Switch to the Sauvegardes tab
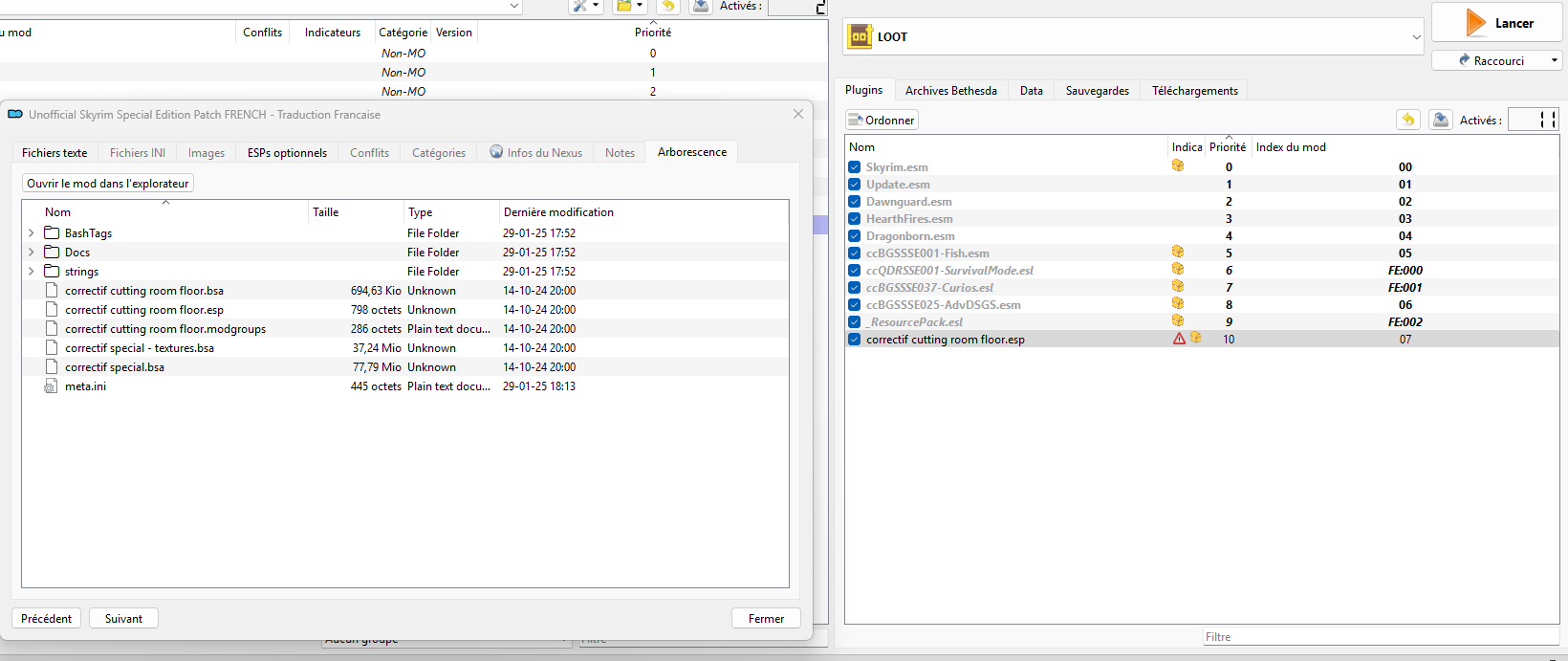The width and height of the screenshot is (1568, 661). coord(1098,91)
